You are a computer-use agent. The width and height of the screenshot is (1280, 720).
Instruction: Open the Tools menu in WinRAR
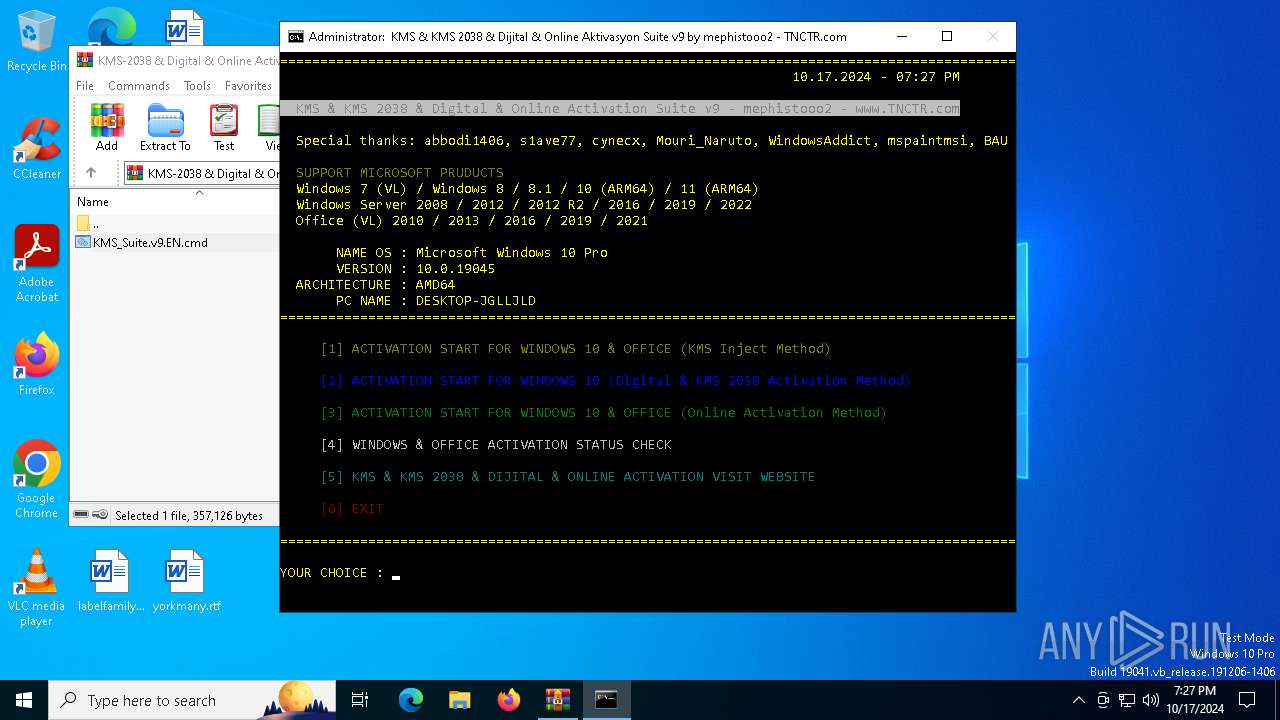click(197, 86)
